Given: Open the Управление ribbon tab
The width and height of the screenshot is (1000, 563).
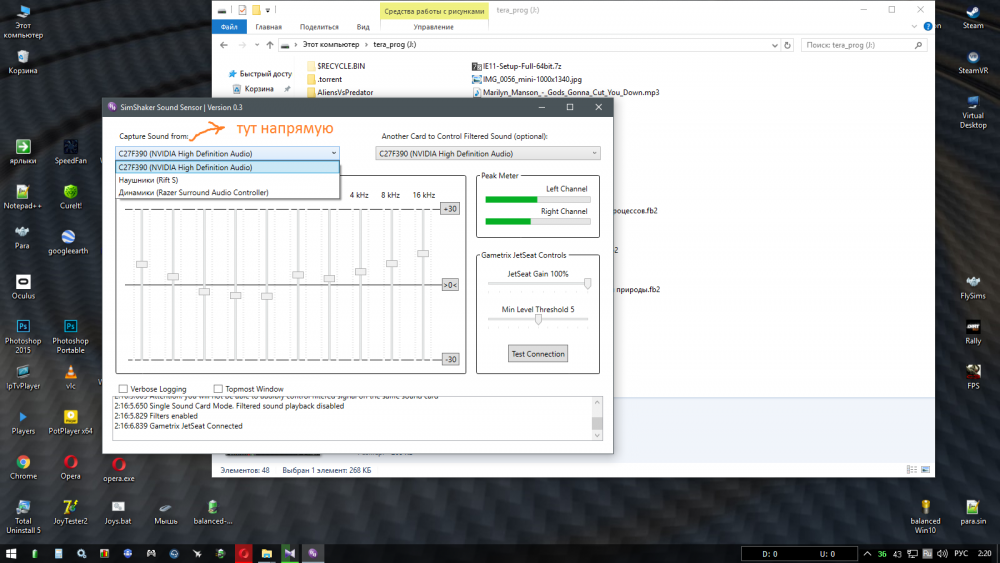Looking at the screenshot, I should pos(434,27).
